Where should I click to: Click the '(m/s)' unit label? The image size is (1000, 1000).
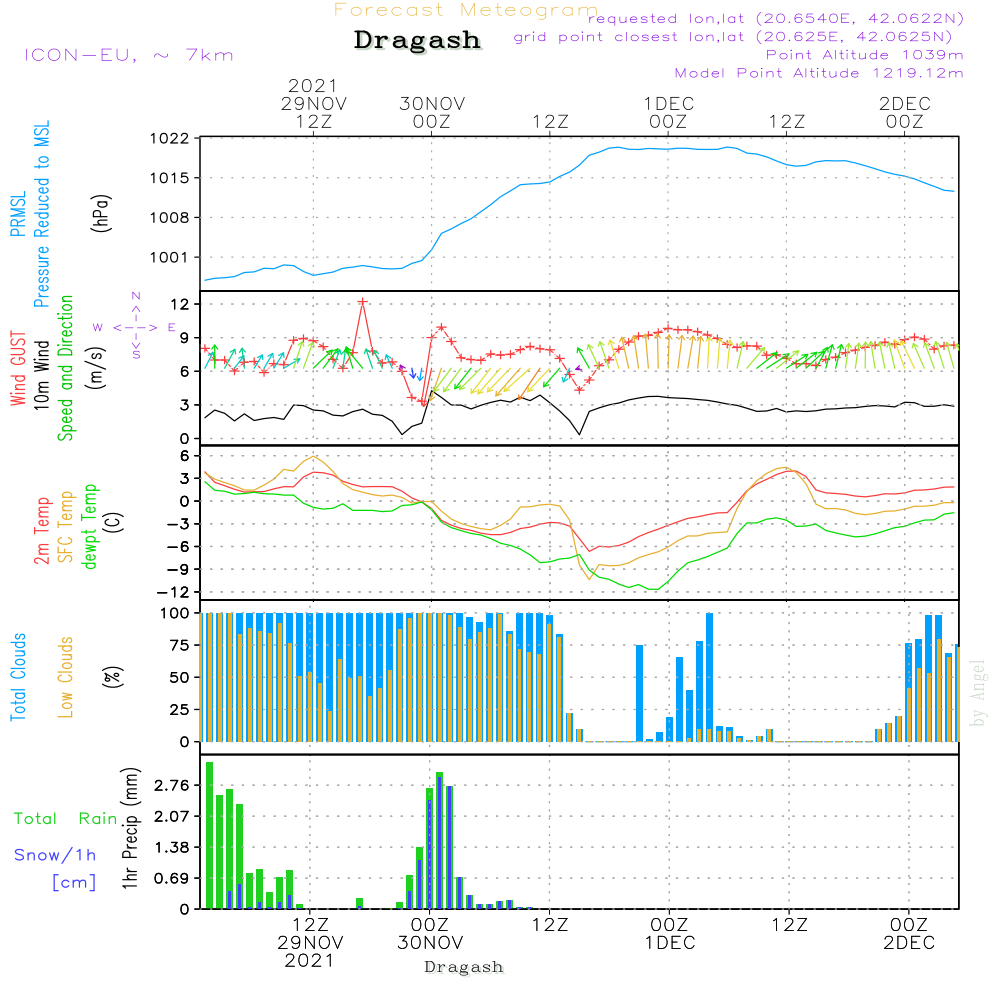(x=96, y=368)
